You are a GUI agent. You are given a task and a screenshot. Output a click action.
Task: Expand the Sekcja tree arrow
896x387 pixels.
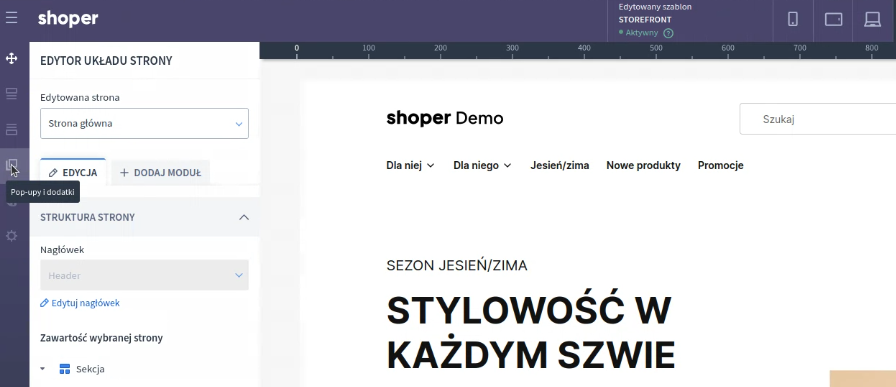tap(42, 369)
